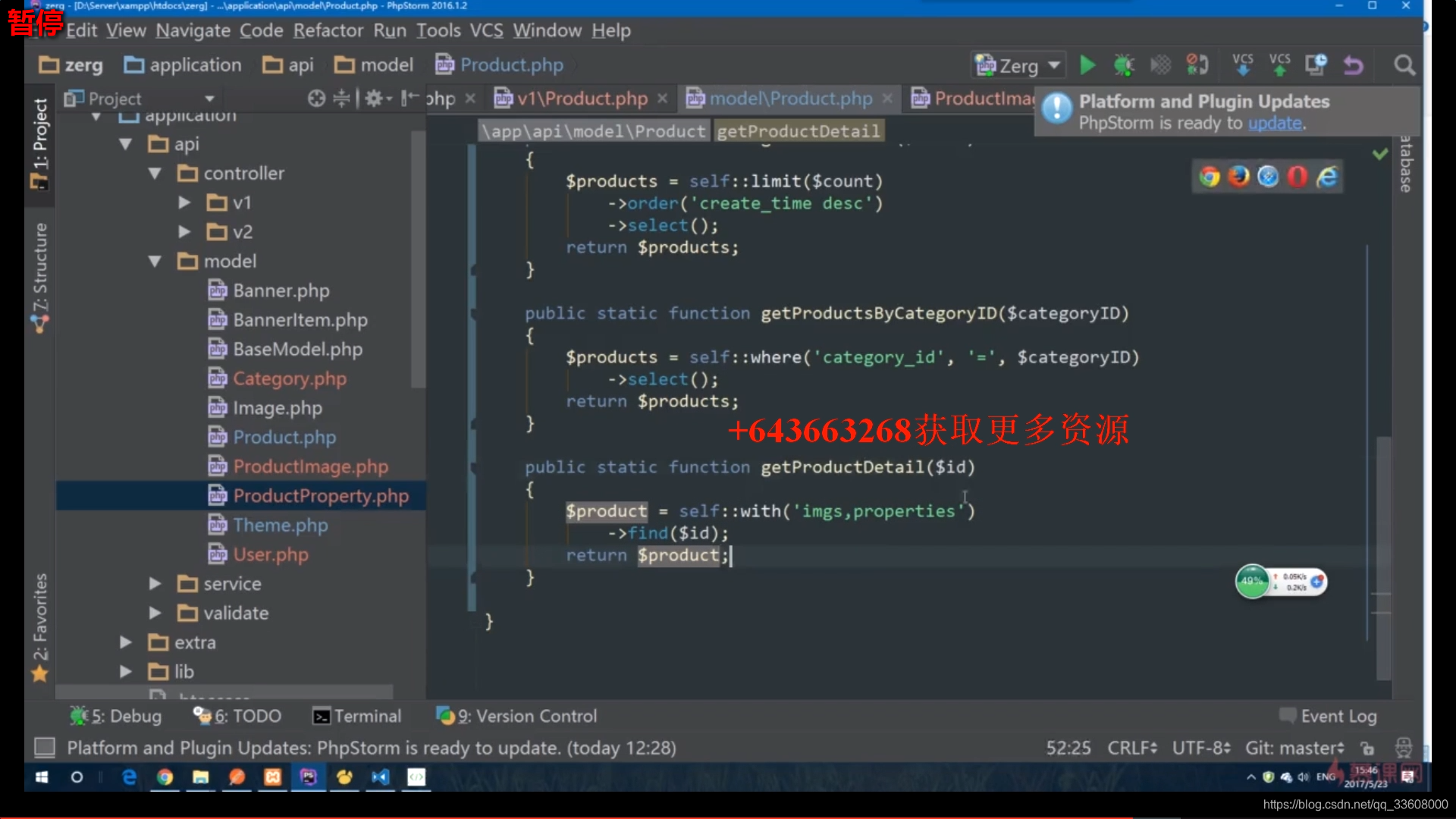Click the update hyperlink in notification

(x=1275, y=123)
